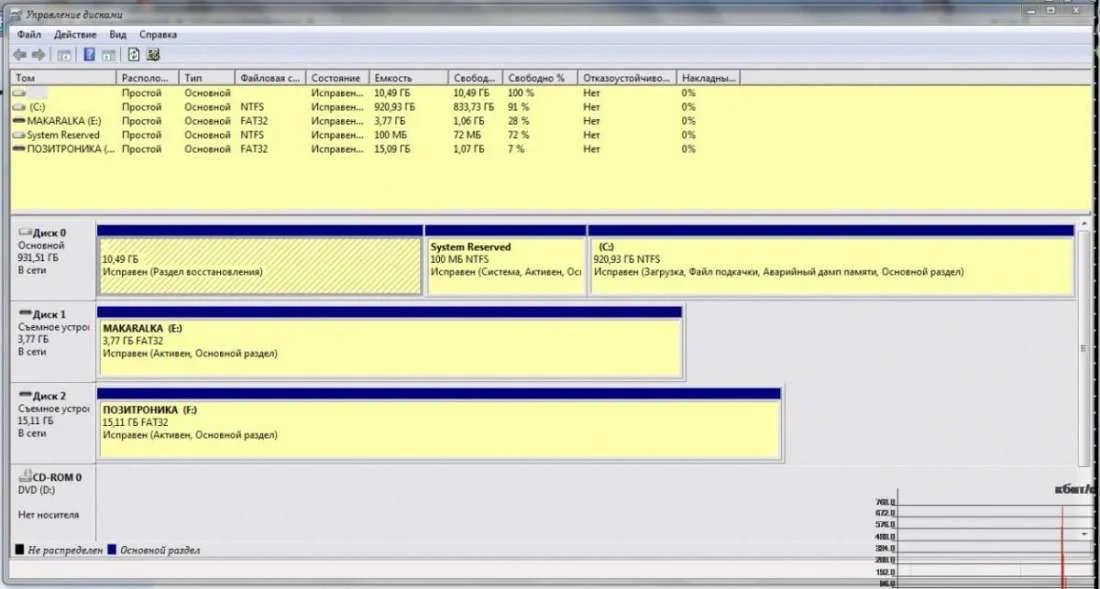Open the Файл menu
1100x589 pixels.
coord(29,34)
